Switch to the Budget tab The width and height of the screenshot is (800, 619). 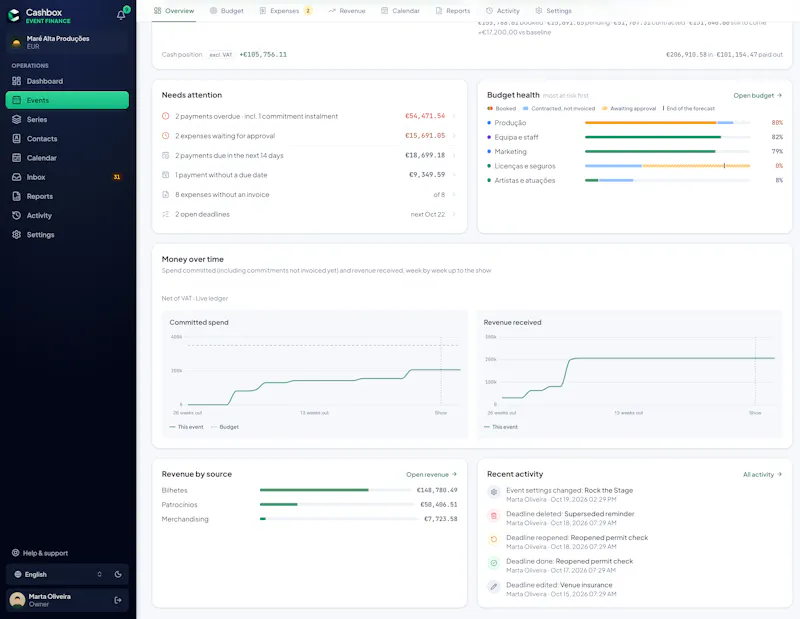[227, 11]
